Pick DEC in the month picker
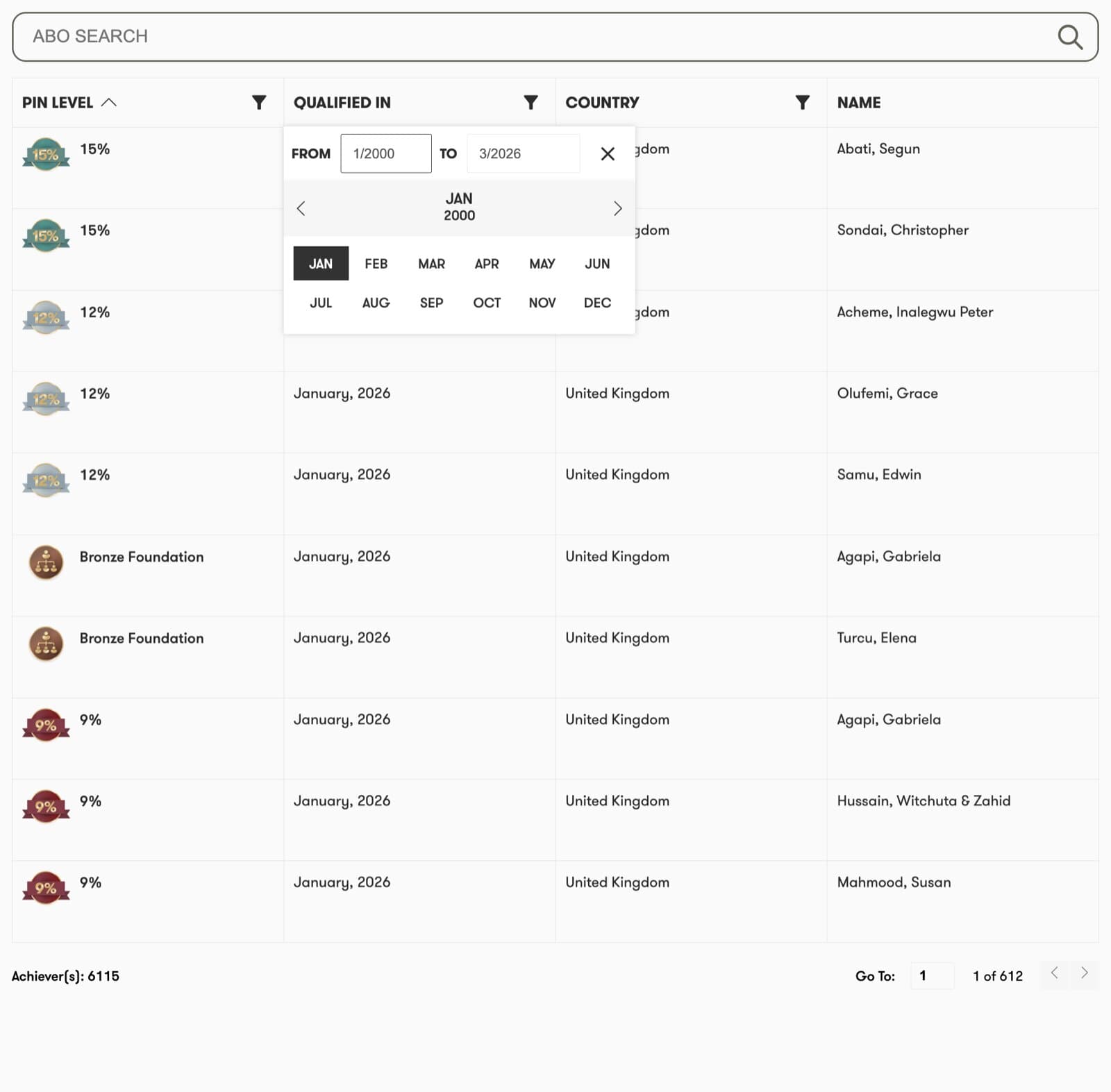The width and height of the screenshot is (1111, 1092). [597, 303]
